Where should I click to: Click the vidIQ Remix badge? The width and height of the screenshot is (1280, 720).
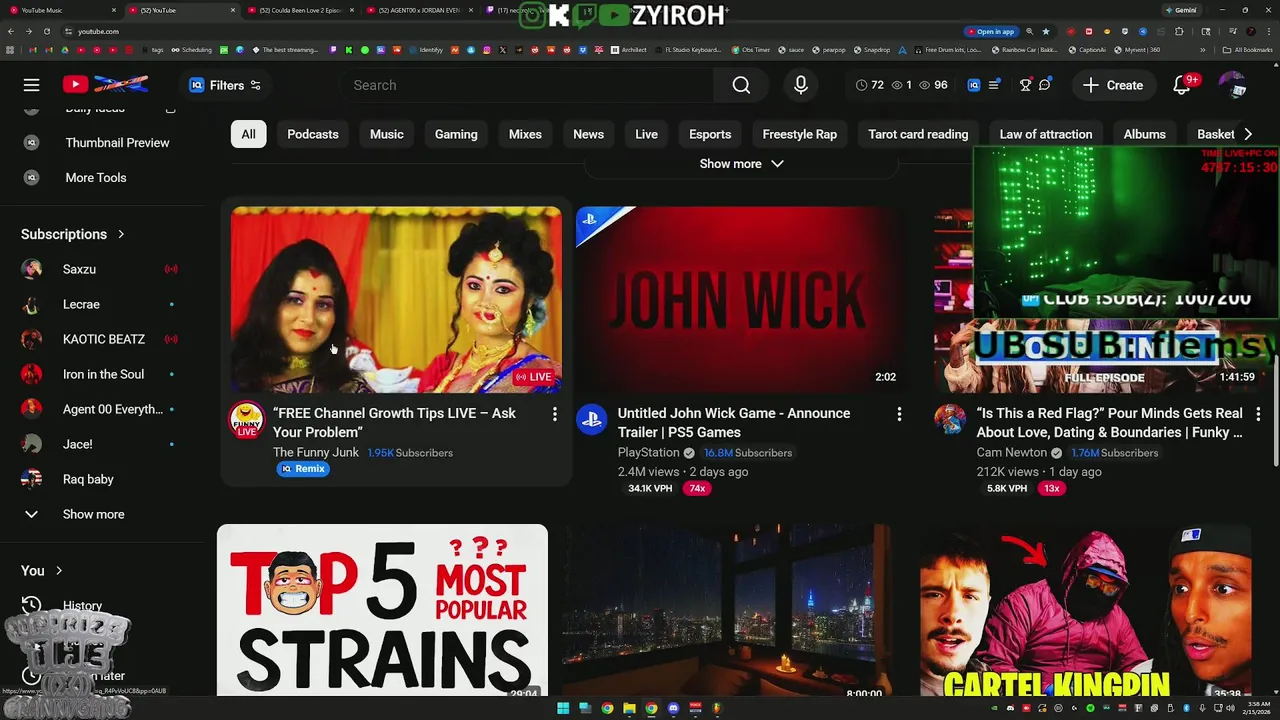click(303, 469)
